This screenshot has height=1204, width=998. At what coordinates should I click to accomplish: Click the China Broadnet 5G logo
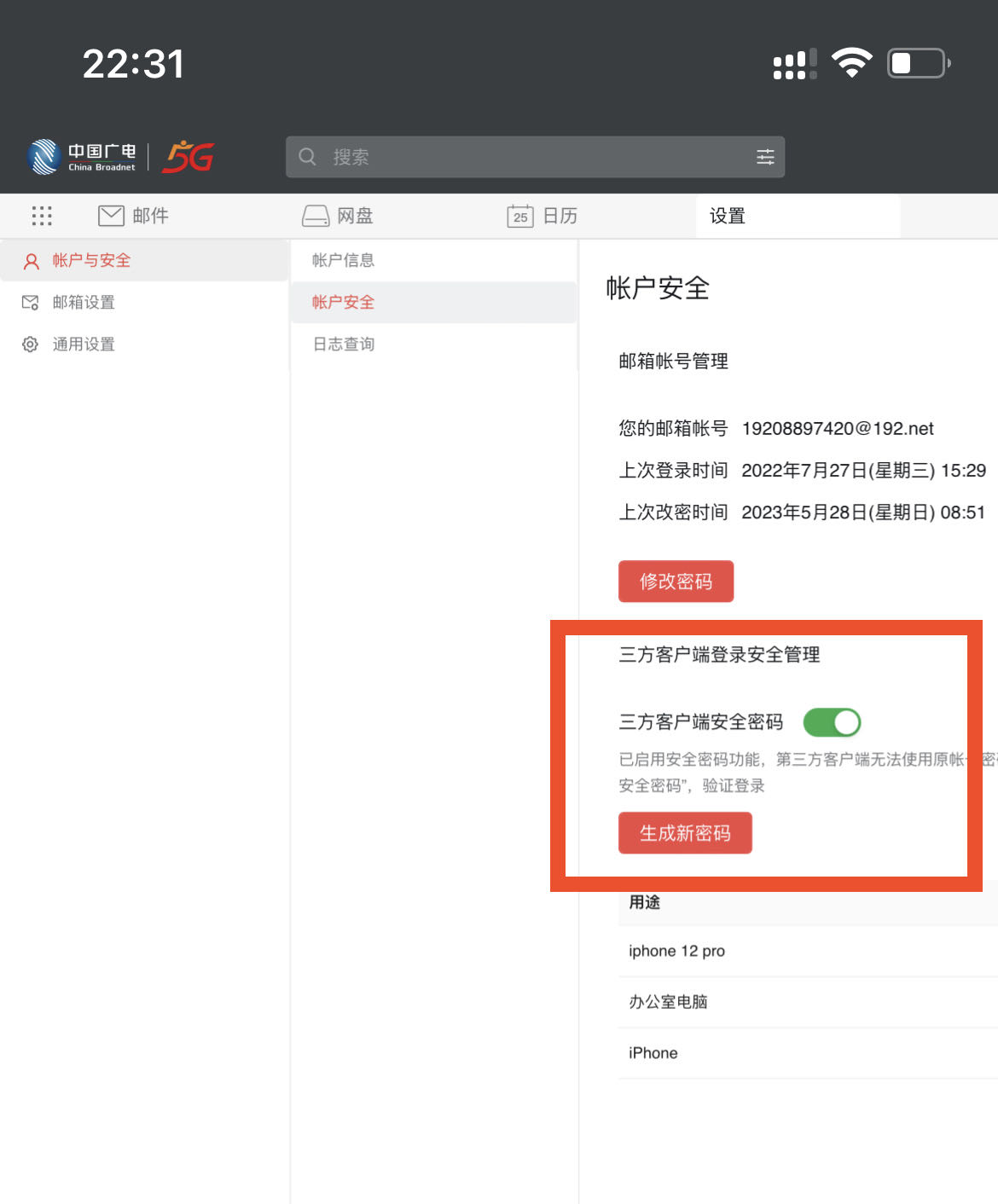(x=119, y=156)
